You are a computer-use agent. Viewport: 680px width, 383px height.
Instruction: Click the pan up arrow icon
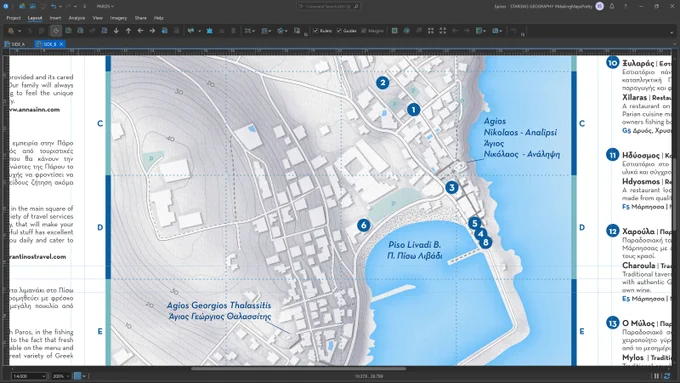pyautogui.click(x=128, y=31)
